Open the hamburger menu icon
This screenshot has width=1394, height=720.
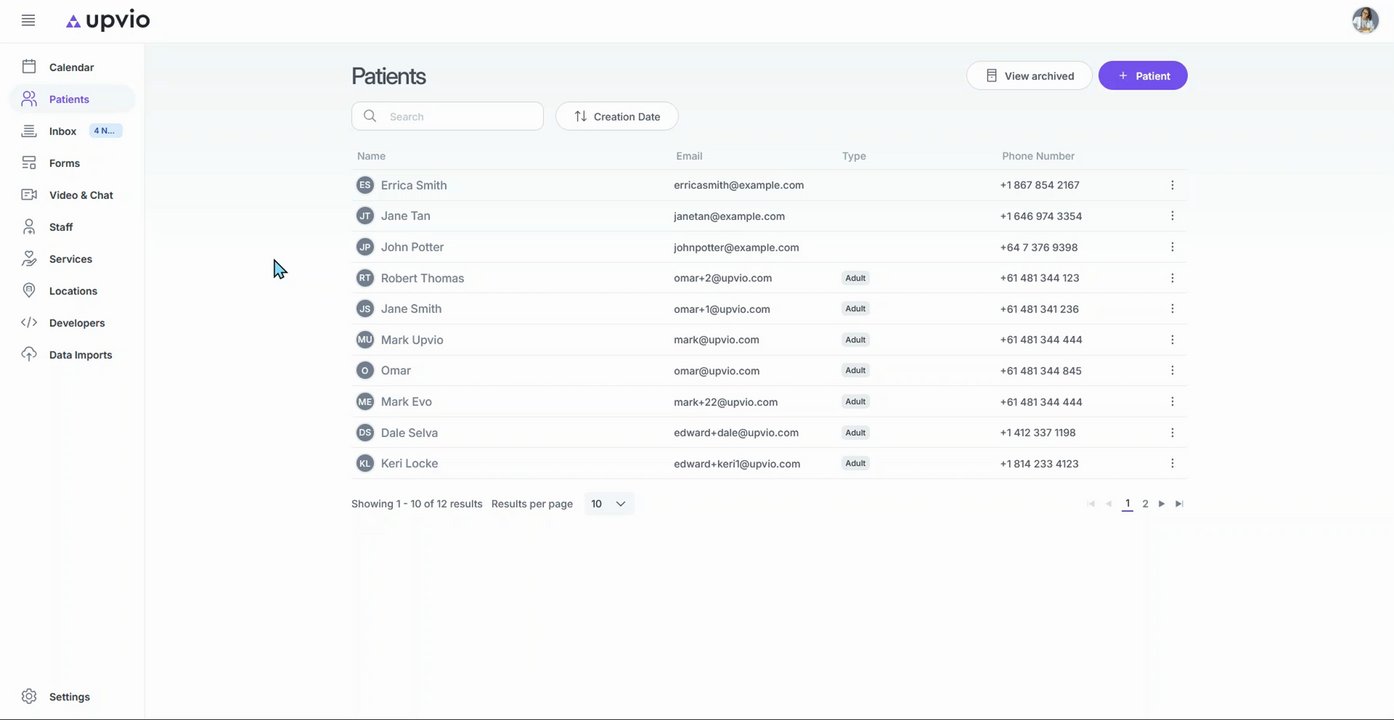[28, 20]
